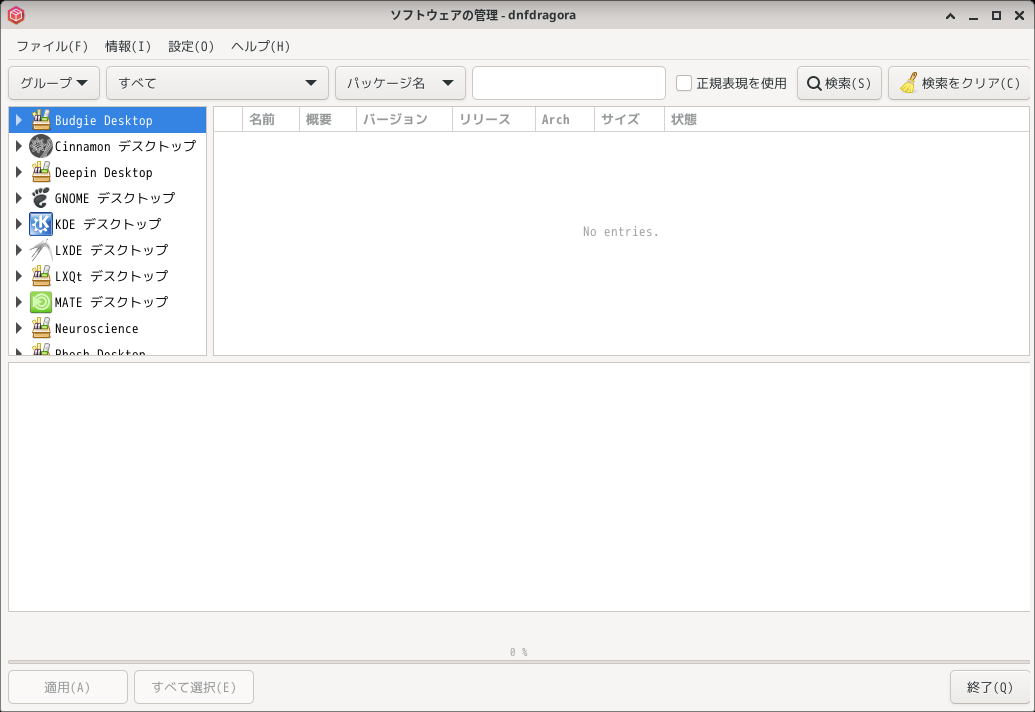Expand the MATE デスクトップ tree node

click(x=19, y=302)
